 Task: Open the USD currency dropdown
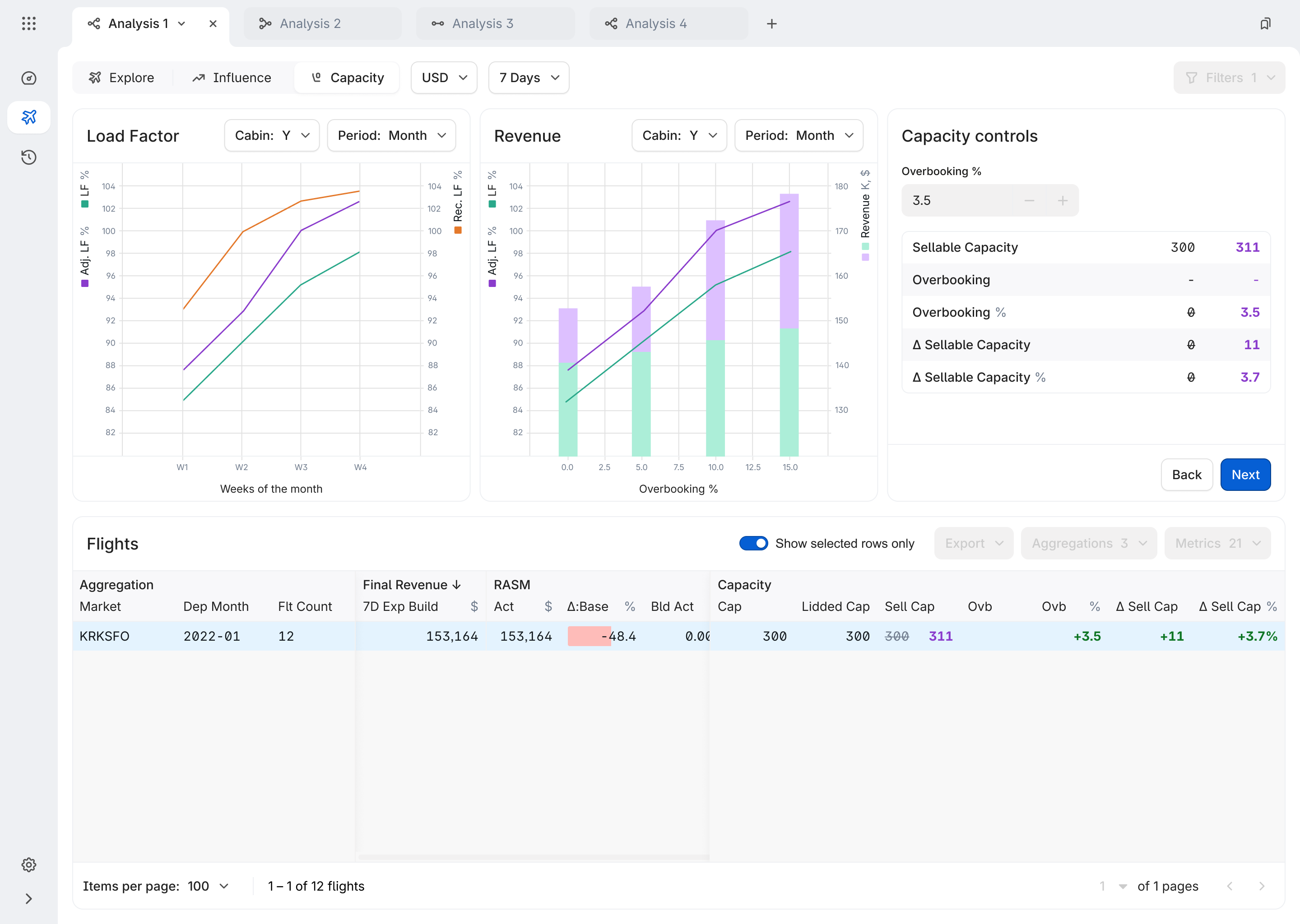click(x=444, y=78)
